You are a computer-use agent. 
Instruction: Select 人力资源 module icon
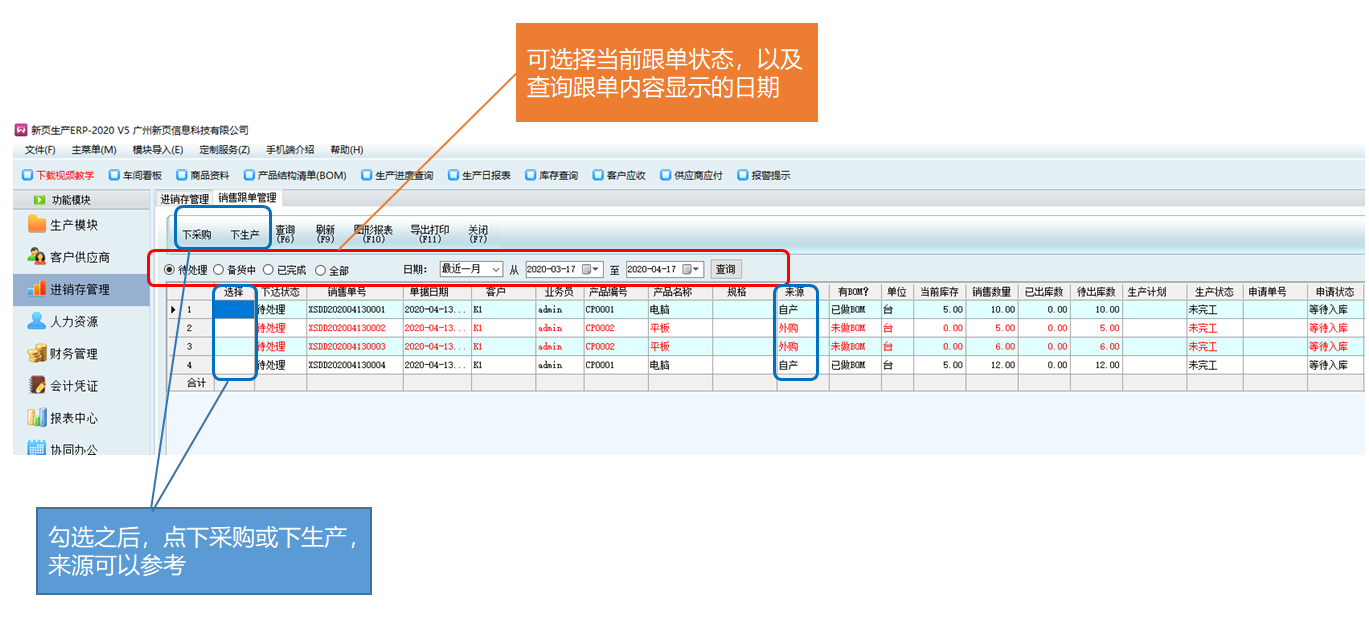pyautogui.click(x=37, y=322)
